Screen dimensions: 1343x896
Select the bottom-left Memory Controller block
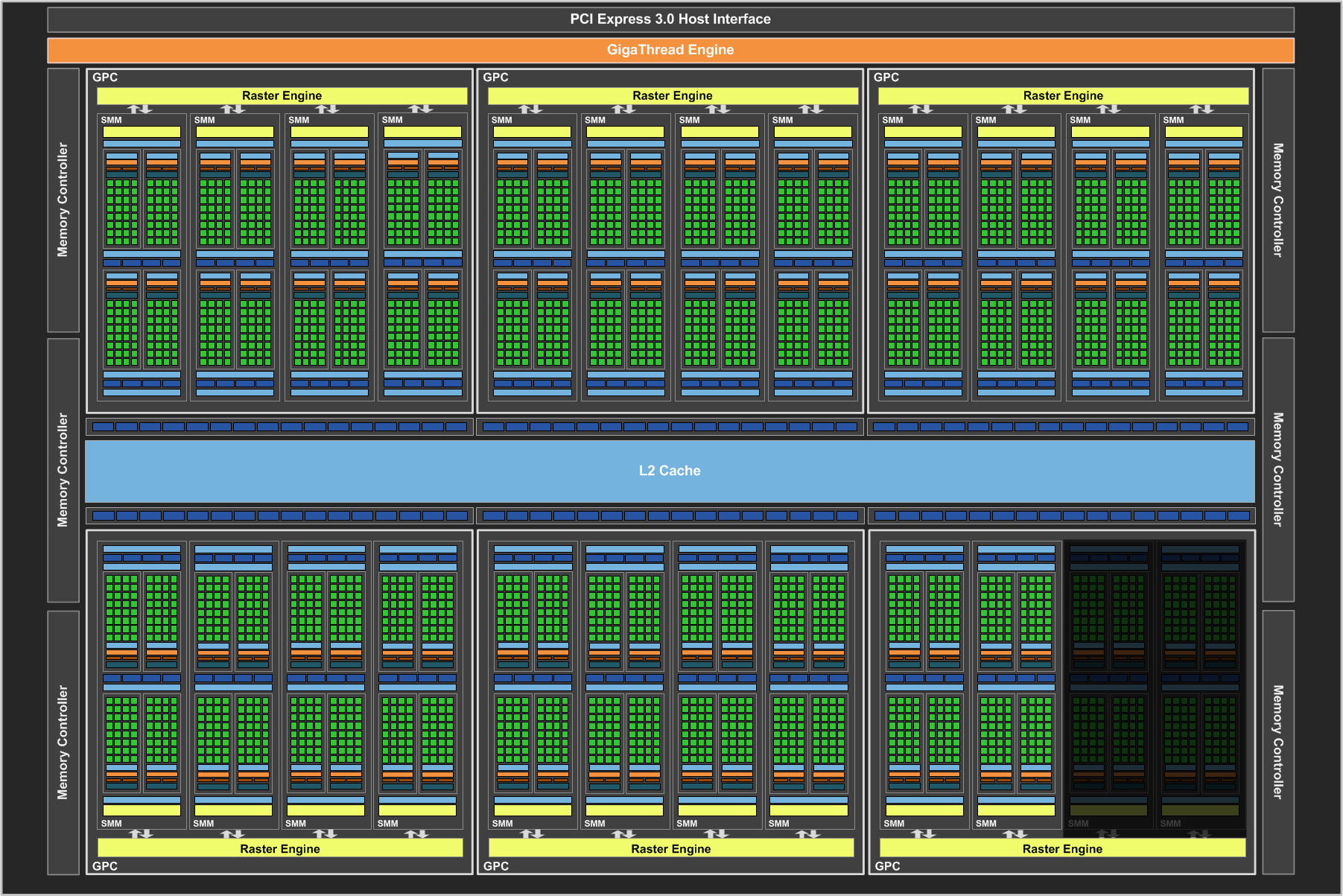[x=63, y=743]
